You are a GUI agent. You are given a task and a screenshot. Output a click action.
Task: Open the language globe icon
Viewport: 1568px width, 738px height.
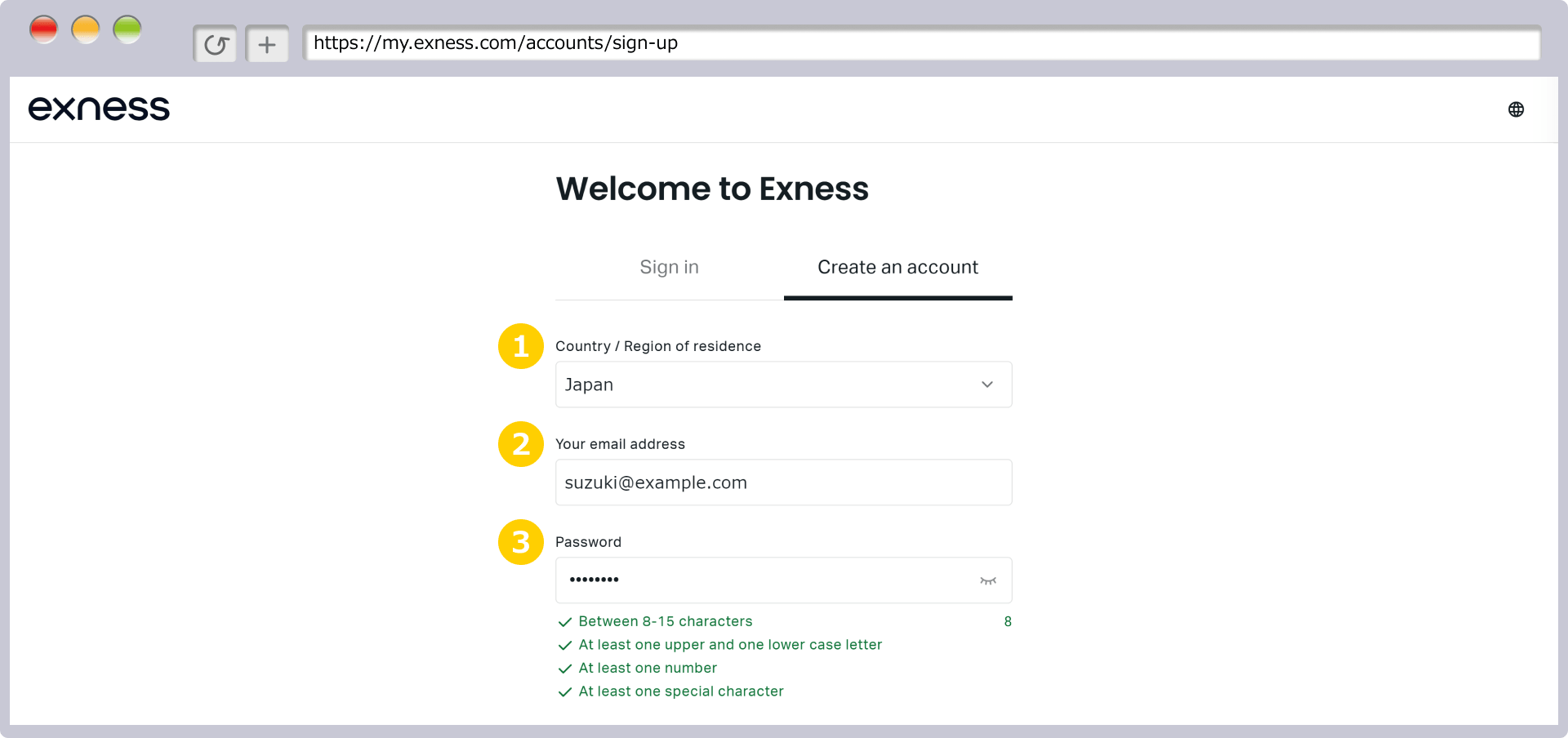pyautogui.click(x=1516, y=109)
